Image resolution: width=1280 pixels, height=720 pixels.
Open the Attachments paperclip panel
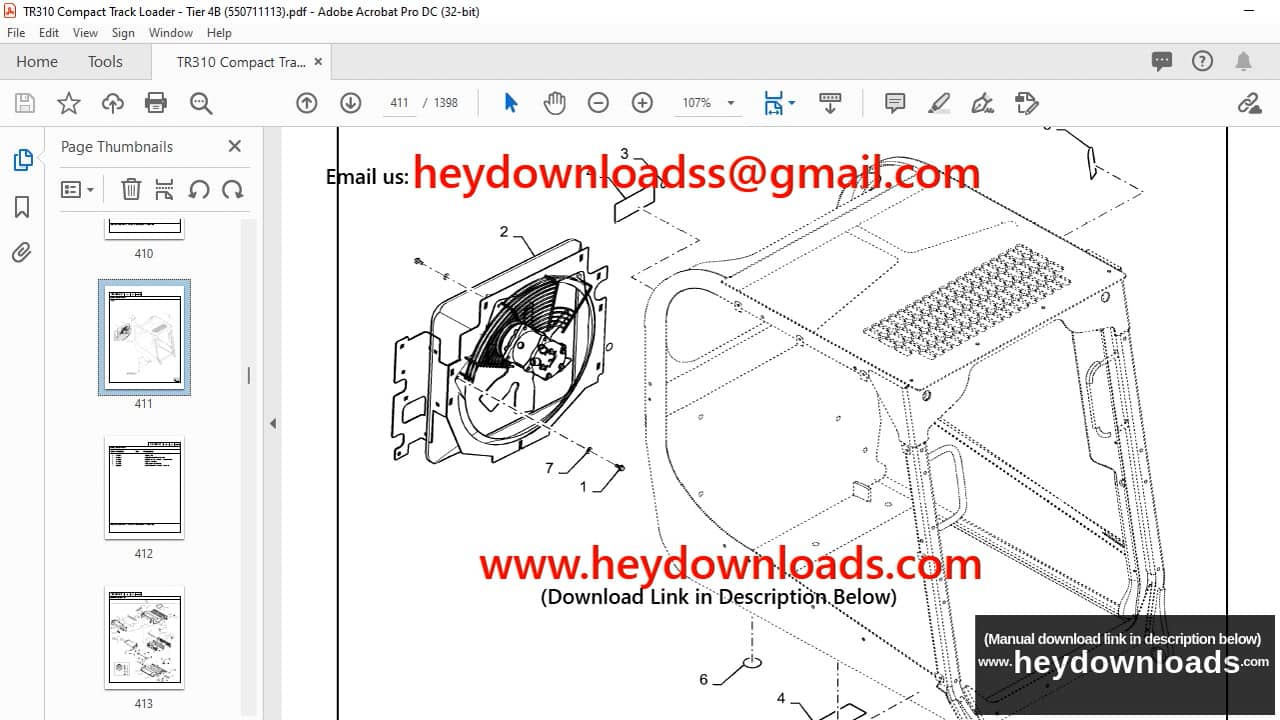pos(22,252)
